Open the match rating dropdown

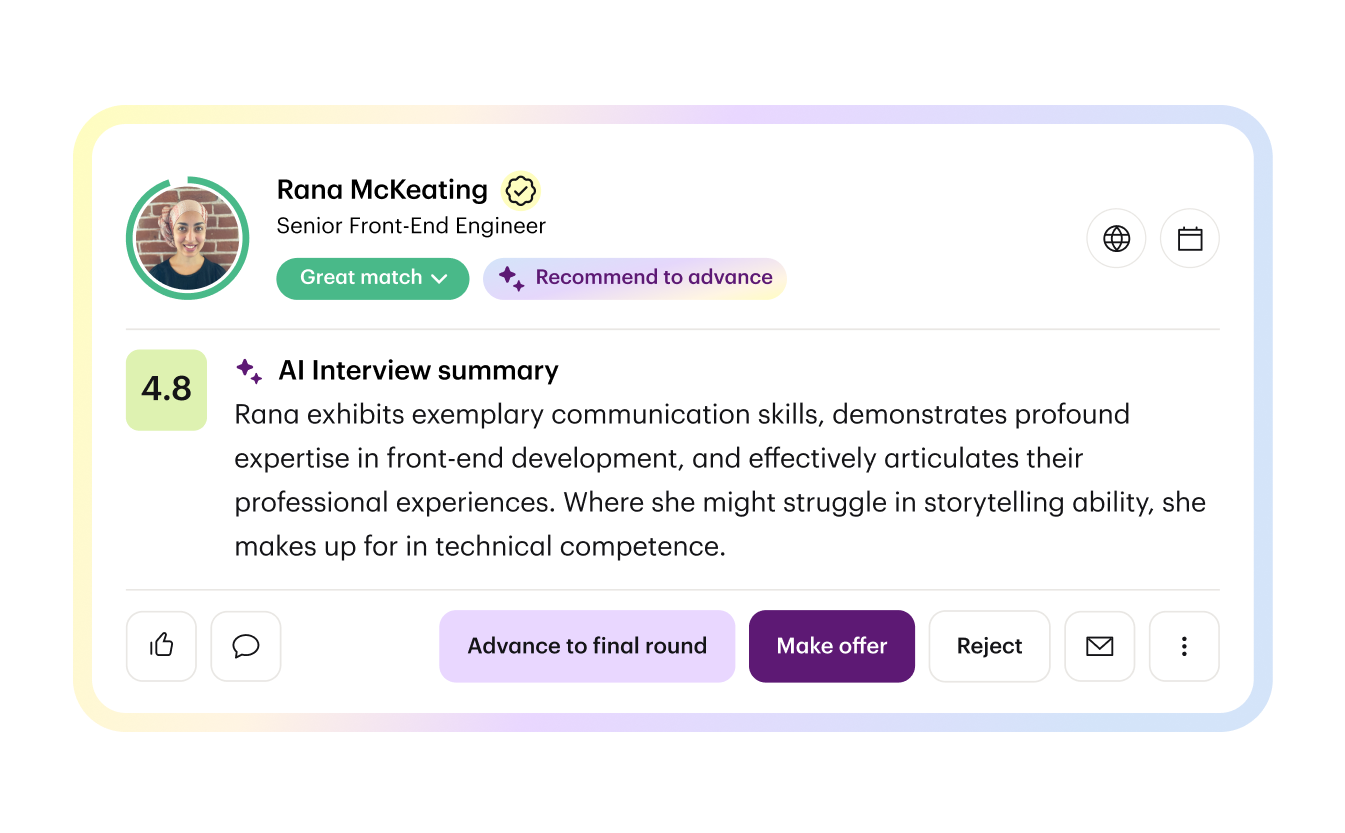point(372,278)
